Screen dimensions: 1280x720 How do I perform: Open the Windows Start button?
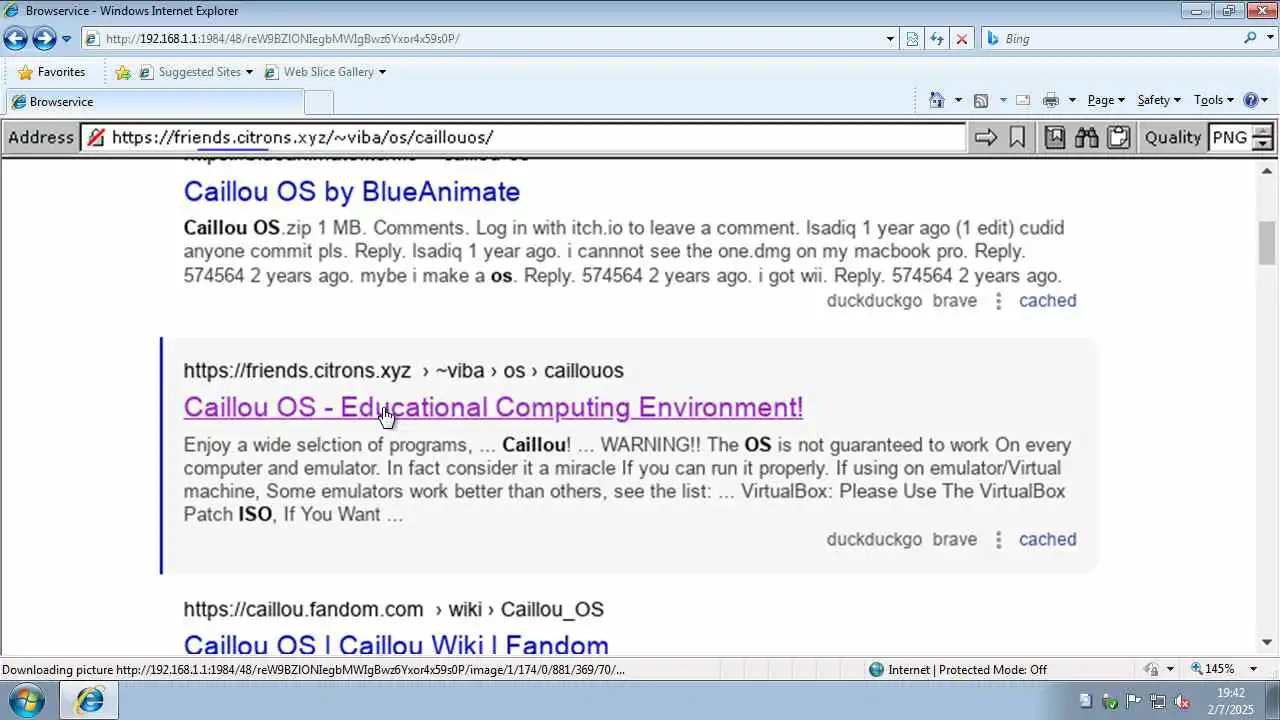(x=24, y=700)
